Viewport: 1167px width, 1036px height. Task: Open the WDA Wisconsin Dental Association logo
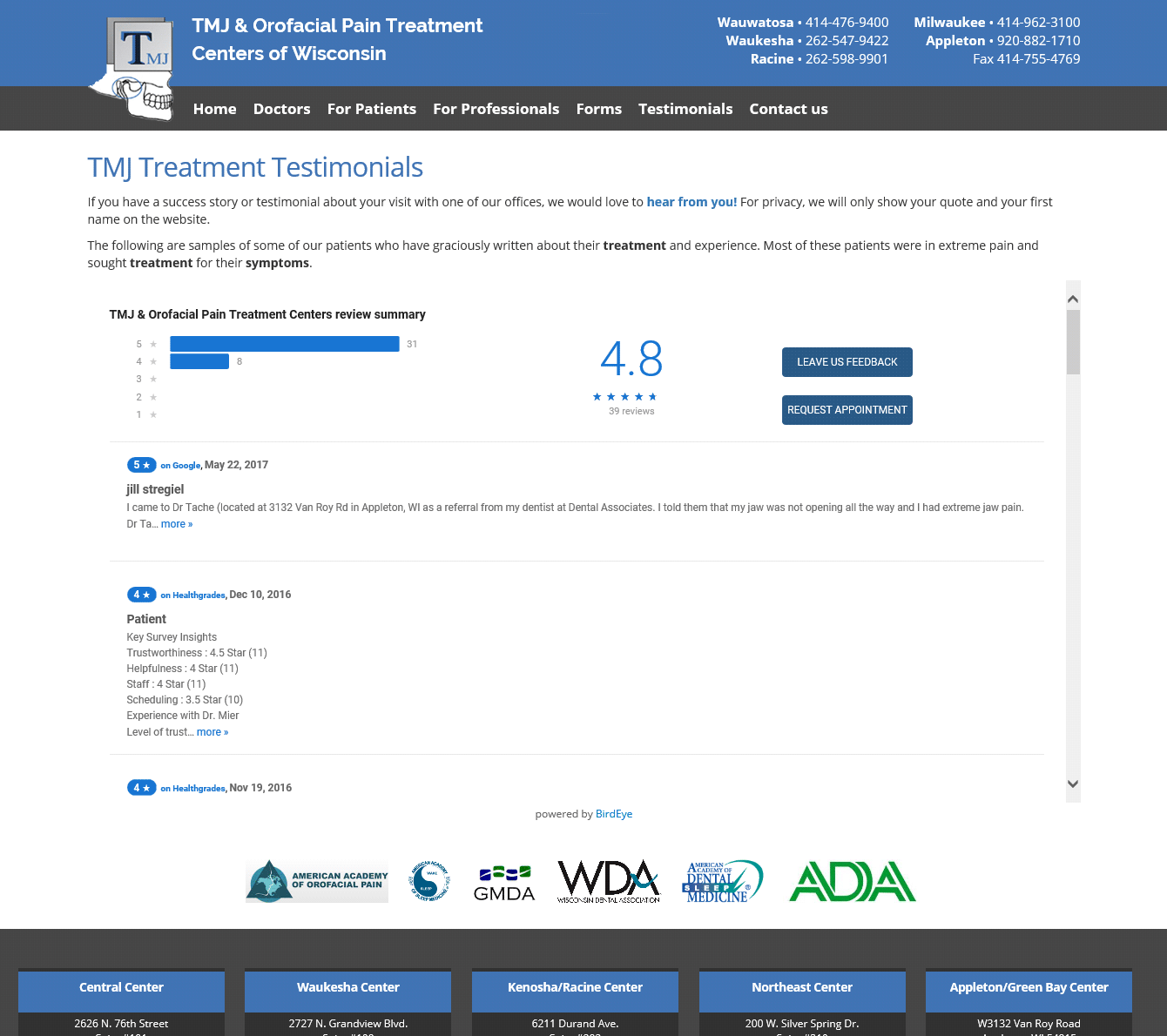[609, 881]
